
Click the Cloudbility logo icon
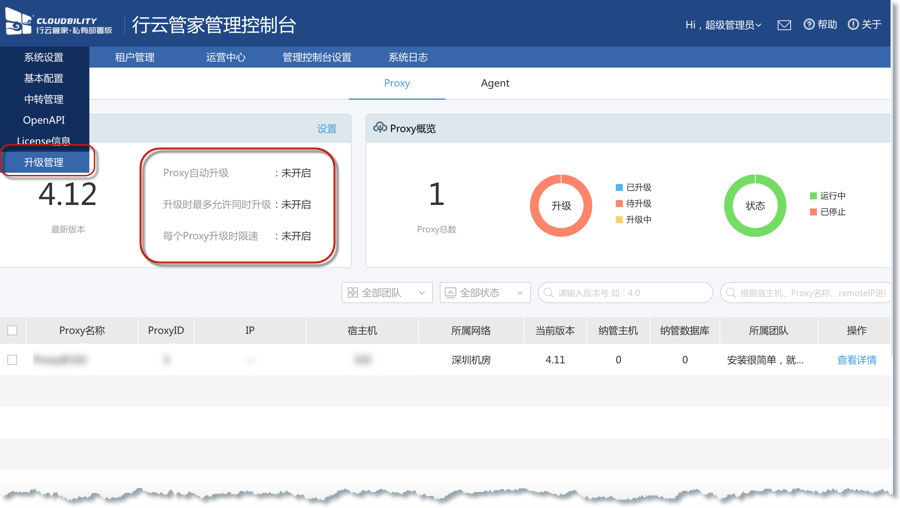(19, 24)
